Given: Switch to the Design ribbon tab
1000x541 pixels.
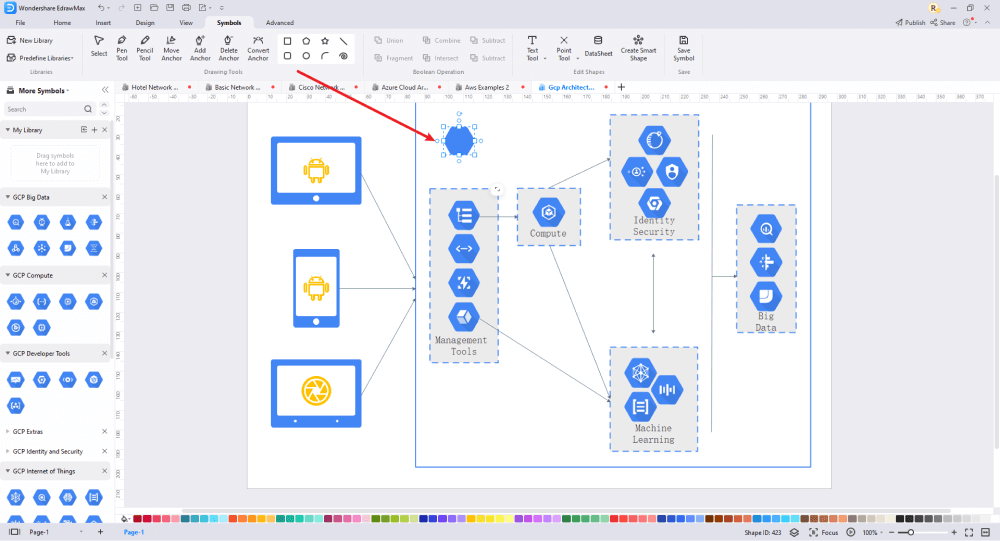Looking at the screenshot, I should pyautogui.click(x=145, y=23).
